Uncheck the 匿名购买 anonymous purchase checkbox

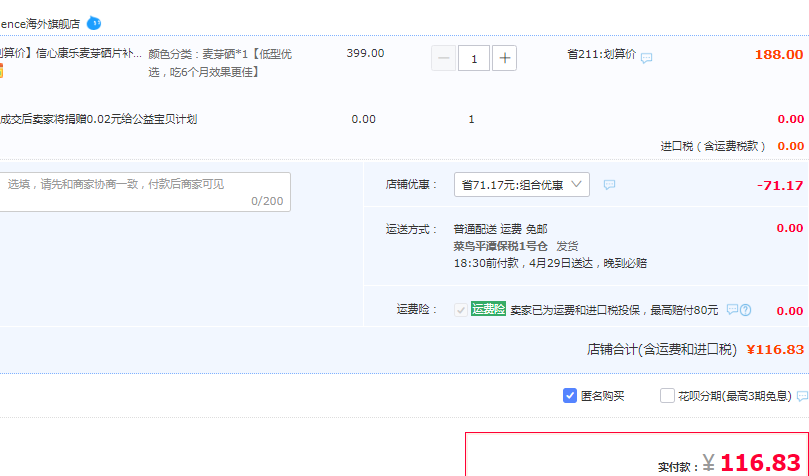(x=570, y=396)
